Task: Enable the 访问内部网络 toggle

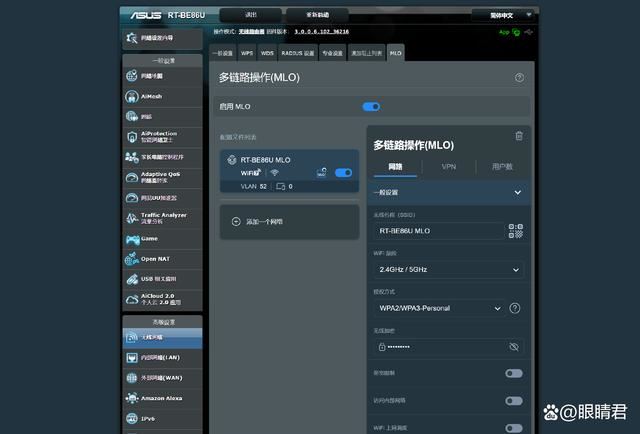Action: [x=513, y=400]
